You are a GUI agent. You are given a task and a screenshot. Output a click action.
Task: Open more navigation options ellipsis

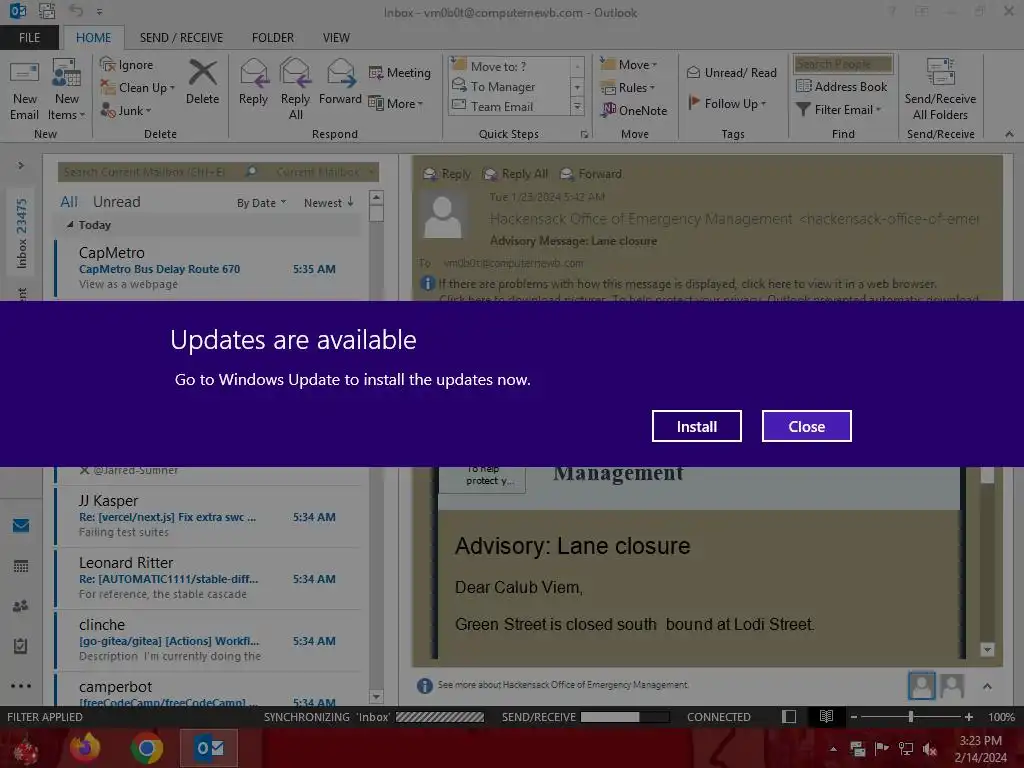coord(21,686)
